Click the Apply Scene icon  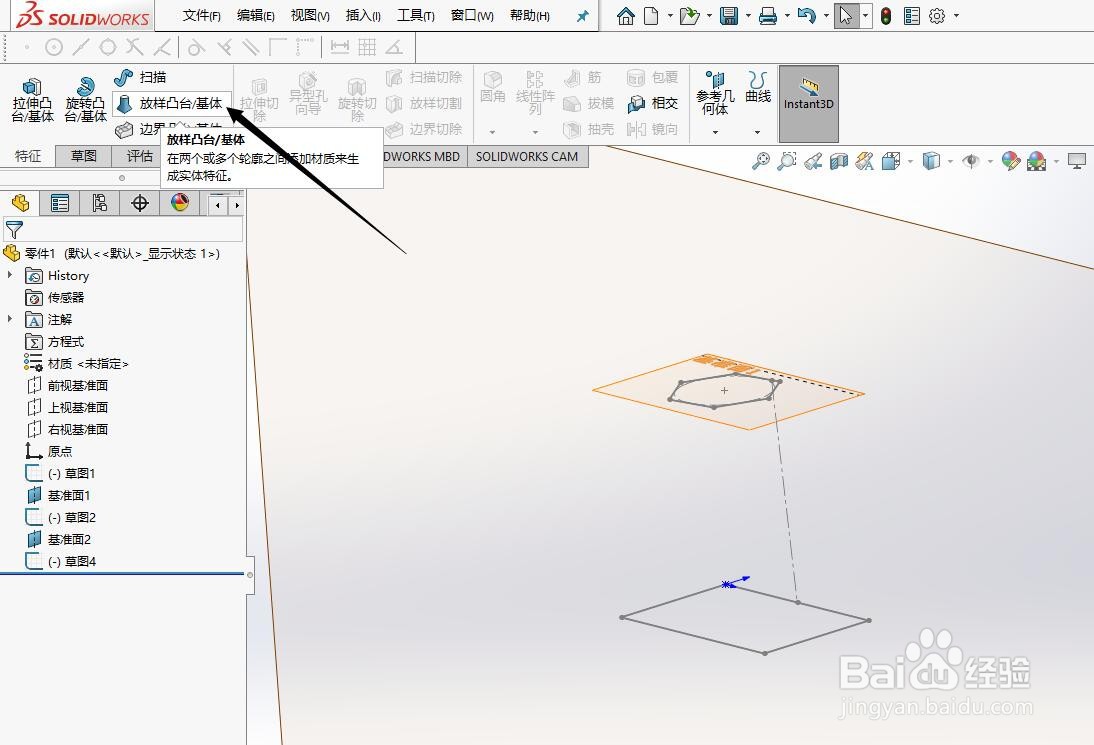pos(1036,161)
